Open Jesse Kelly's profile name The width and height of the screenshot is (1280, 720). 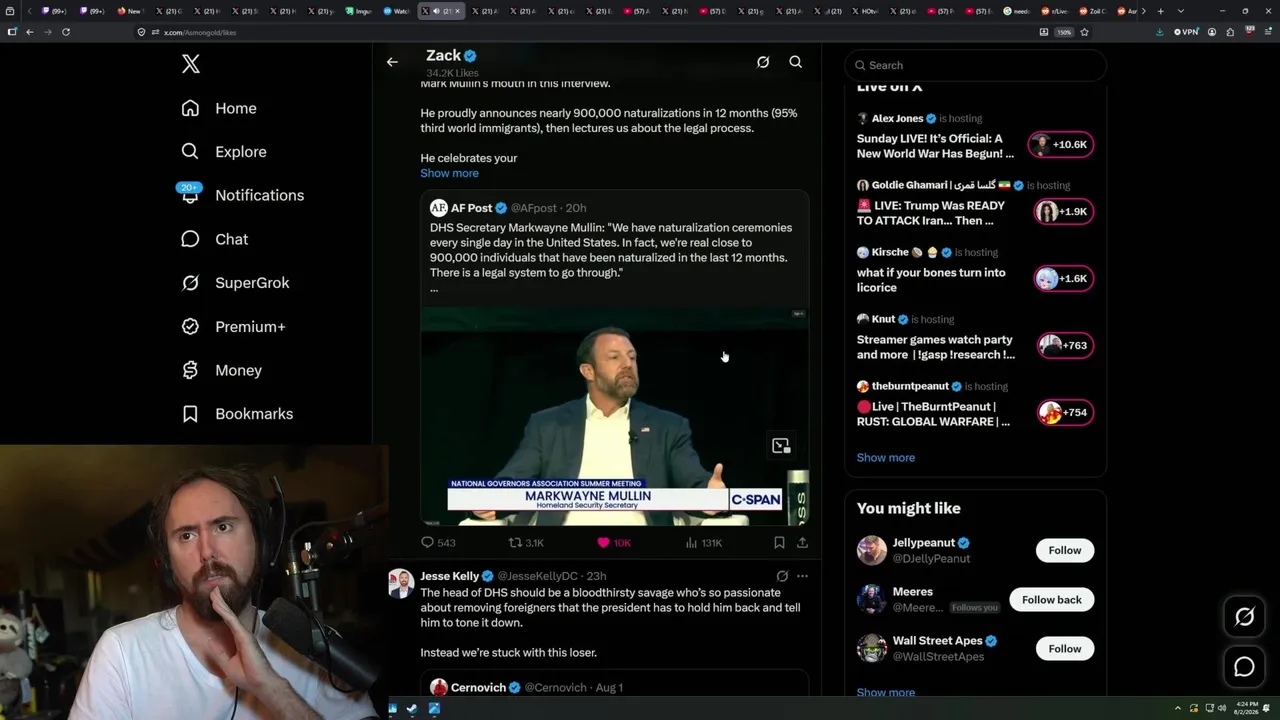pyautogui.click(x=449, y=576)
